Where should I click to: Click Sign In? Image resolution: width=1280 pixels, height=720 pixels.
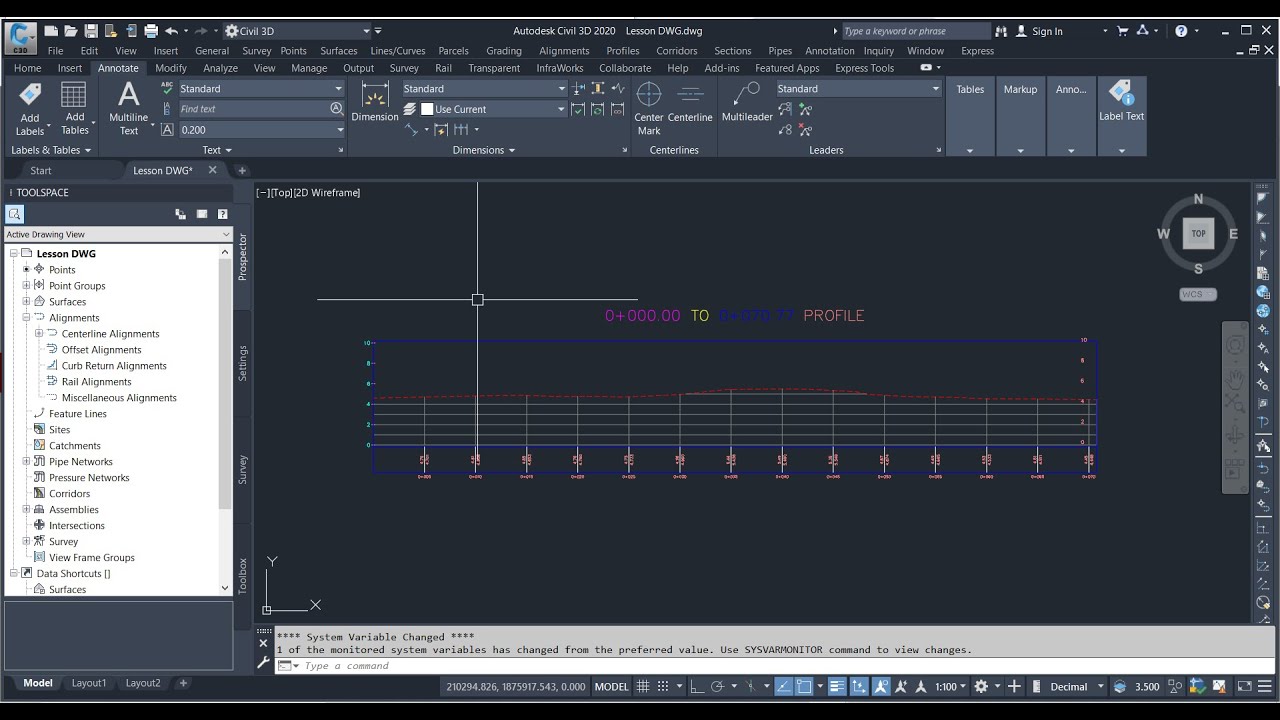(x=1047, y=31)
